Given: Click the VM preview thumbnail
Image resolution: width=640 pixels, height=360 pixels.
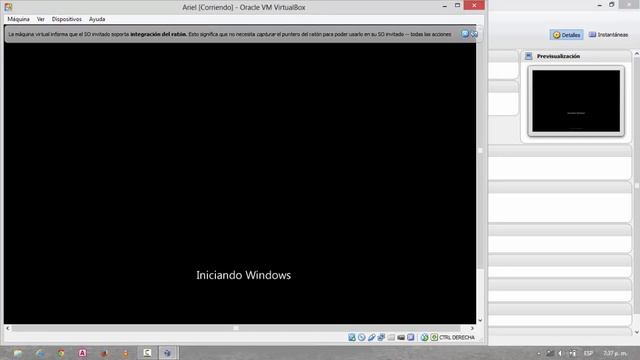Looking at the screenshot, I should [x=576, y=101].
